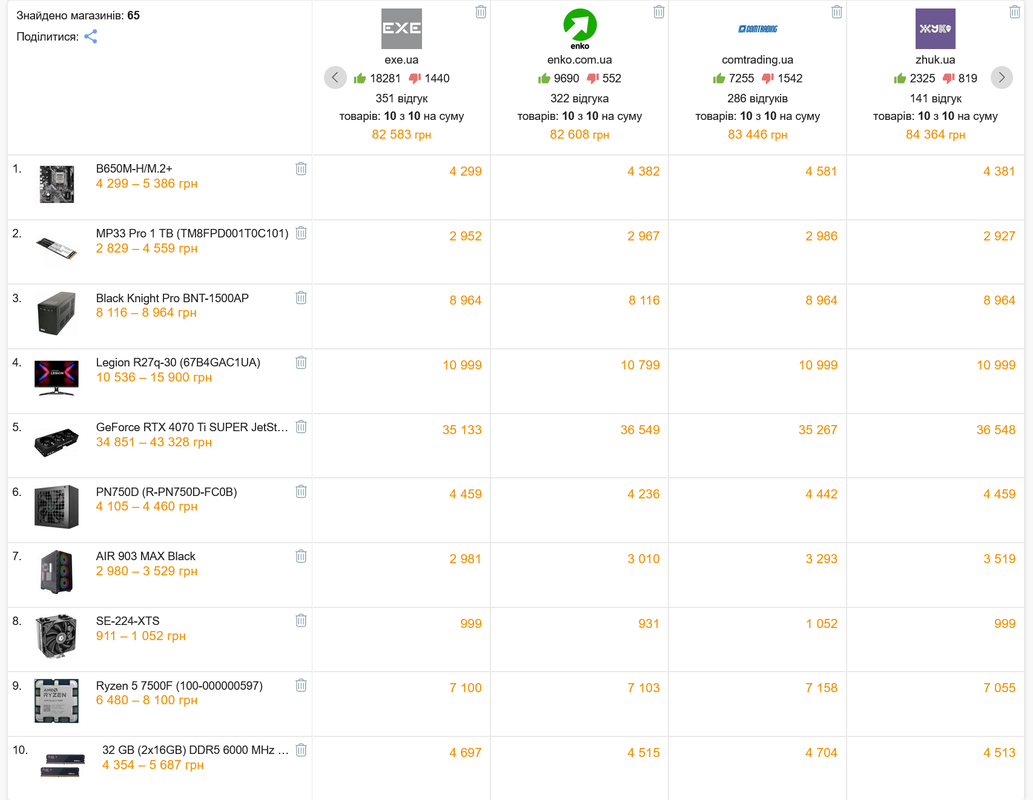Delete AIR 903 MAX Black case item
1033x800 pixels.
tap(301, 556)
